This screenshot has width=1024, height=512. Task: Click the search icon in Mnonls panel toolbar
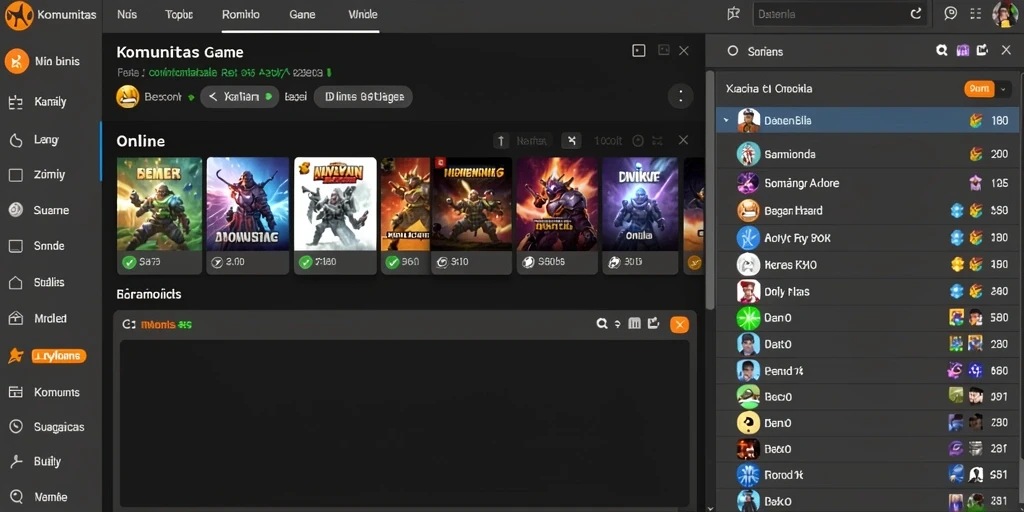(x=602, y=323)
